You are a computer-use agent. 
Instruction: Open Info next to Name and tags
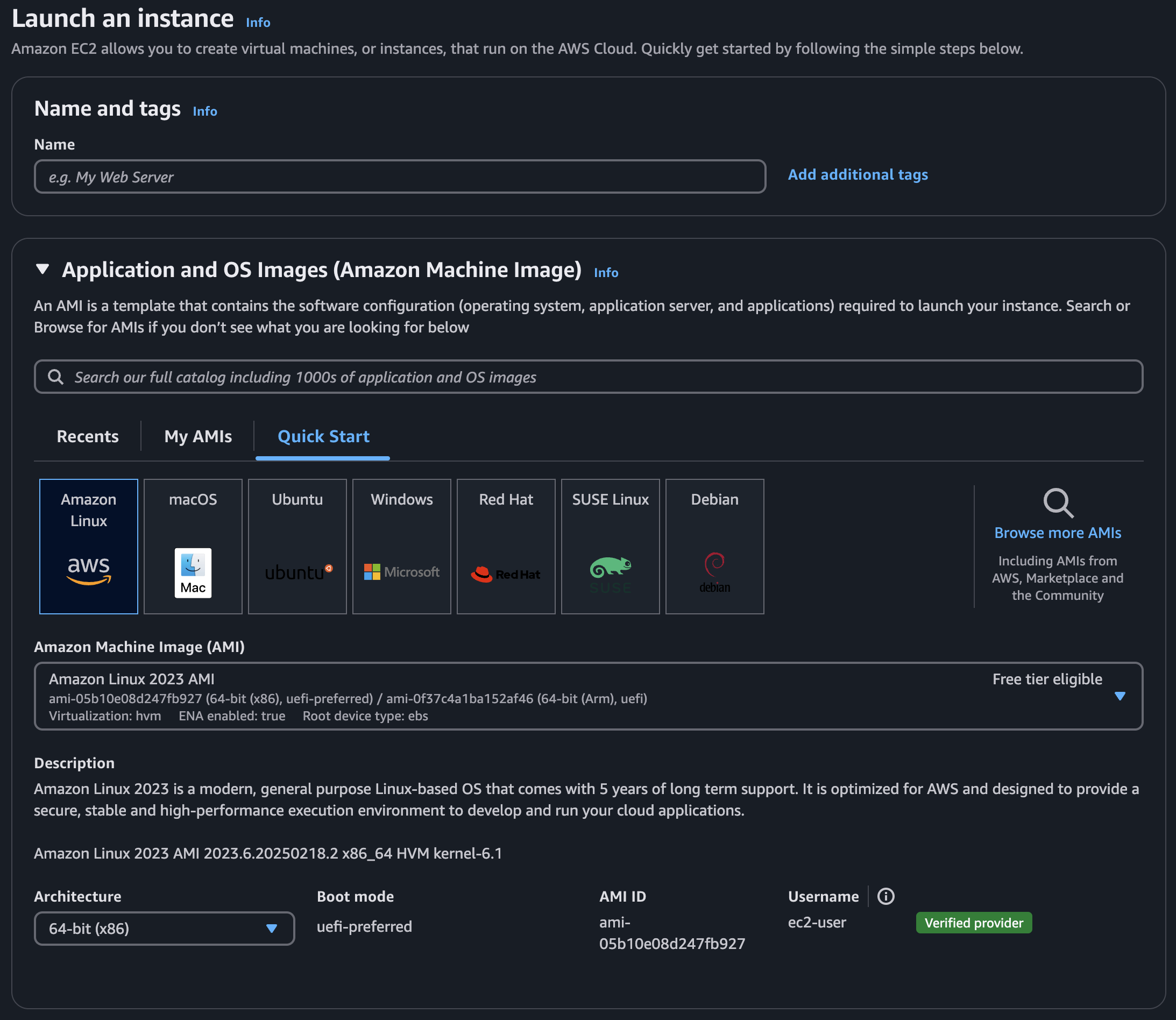[204, 111]
